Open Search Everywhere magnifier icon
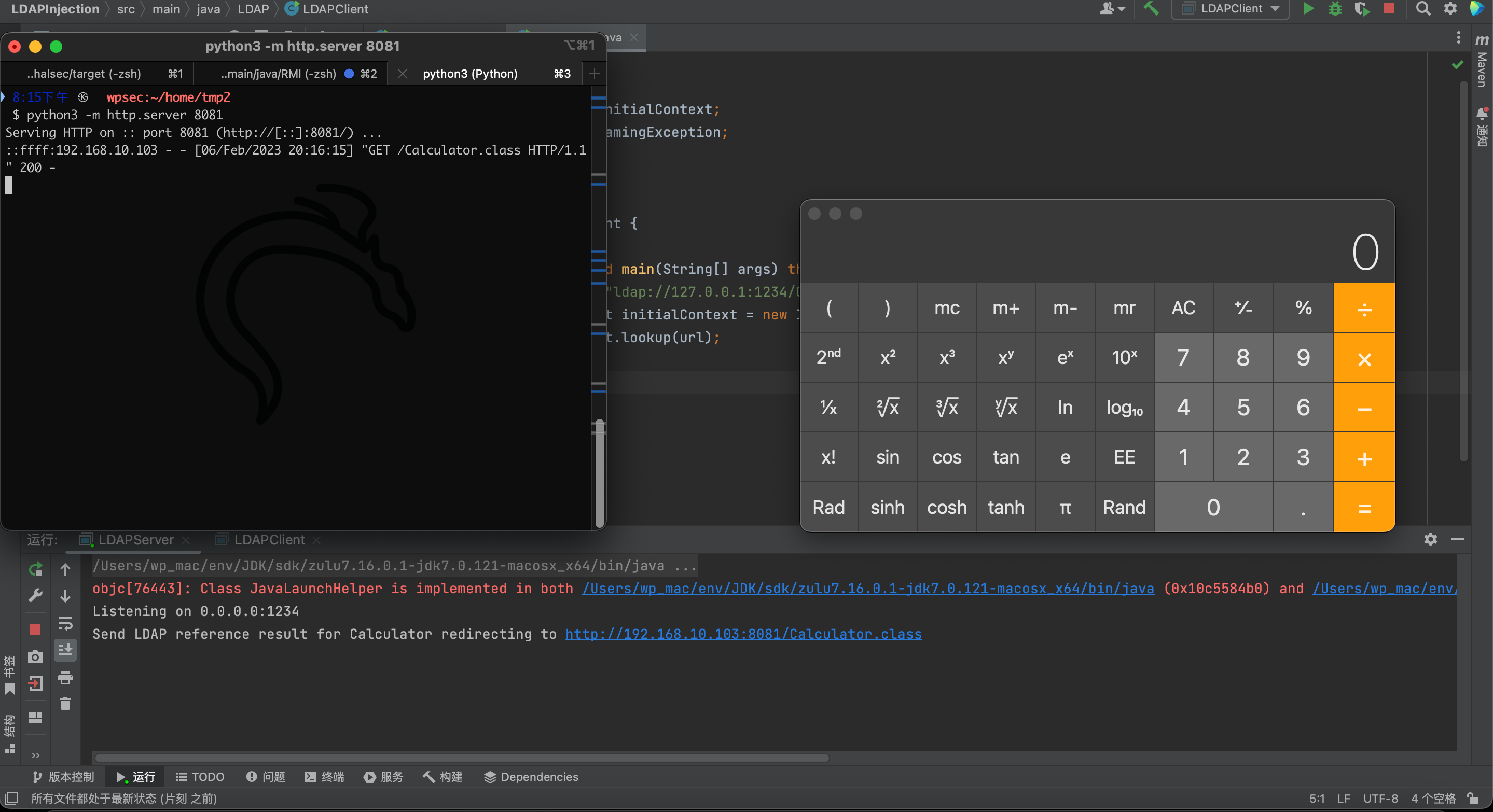Viewport: 1493px width, 812px height. (1423, 9)
